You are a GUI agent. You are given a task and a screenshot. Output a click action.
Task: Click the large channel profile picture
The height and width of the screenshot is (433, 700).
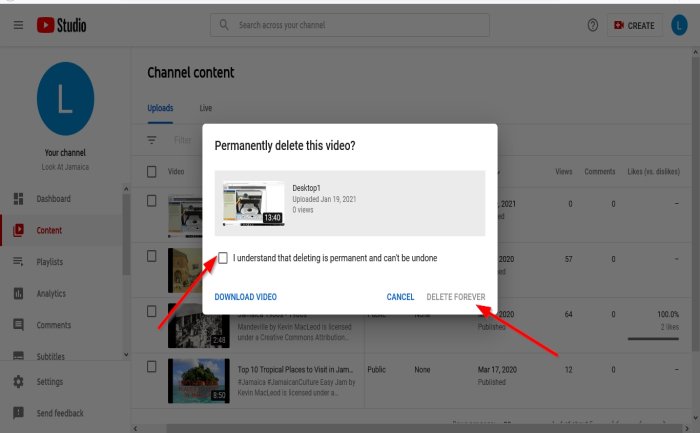65,99
